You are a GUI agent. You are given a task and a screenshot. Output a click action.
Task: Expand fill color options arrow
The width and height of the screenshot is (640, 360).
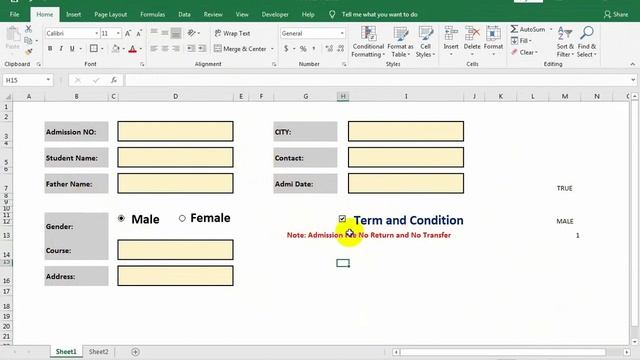coord(123,49)
